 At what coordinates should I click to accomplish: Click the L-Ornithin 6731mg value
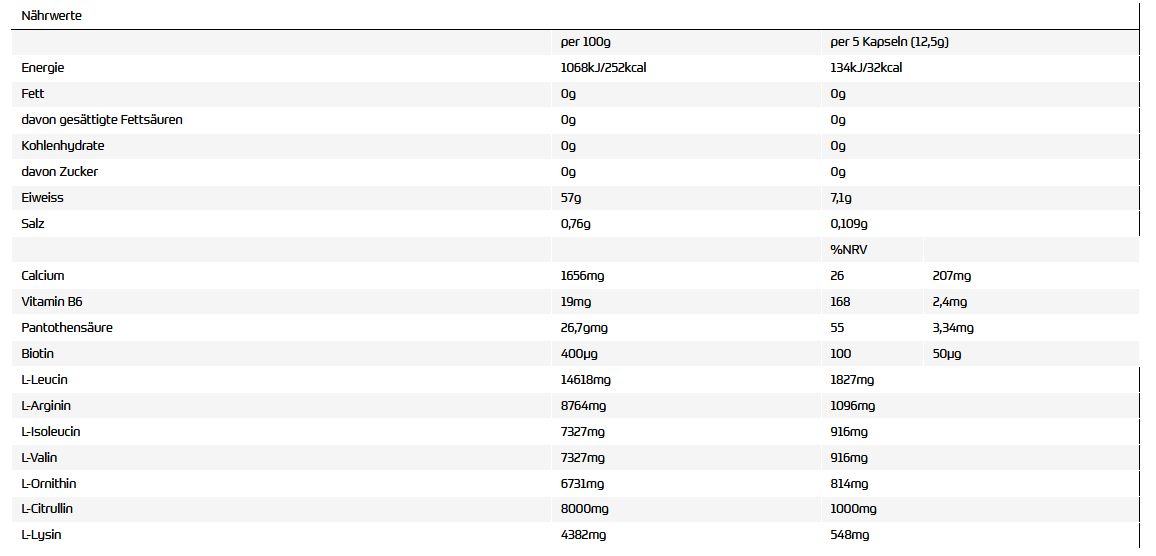pos(583,484)
